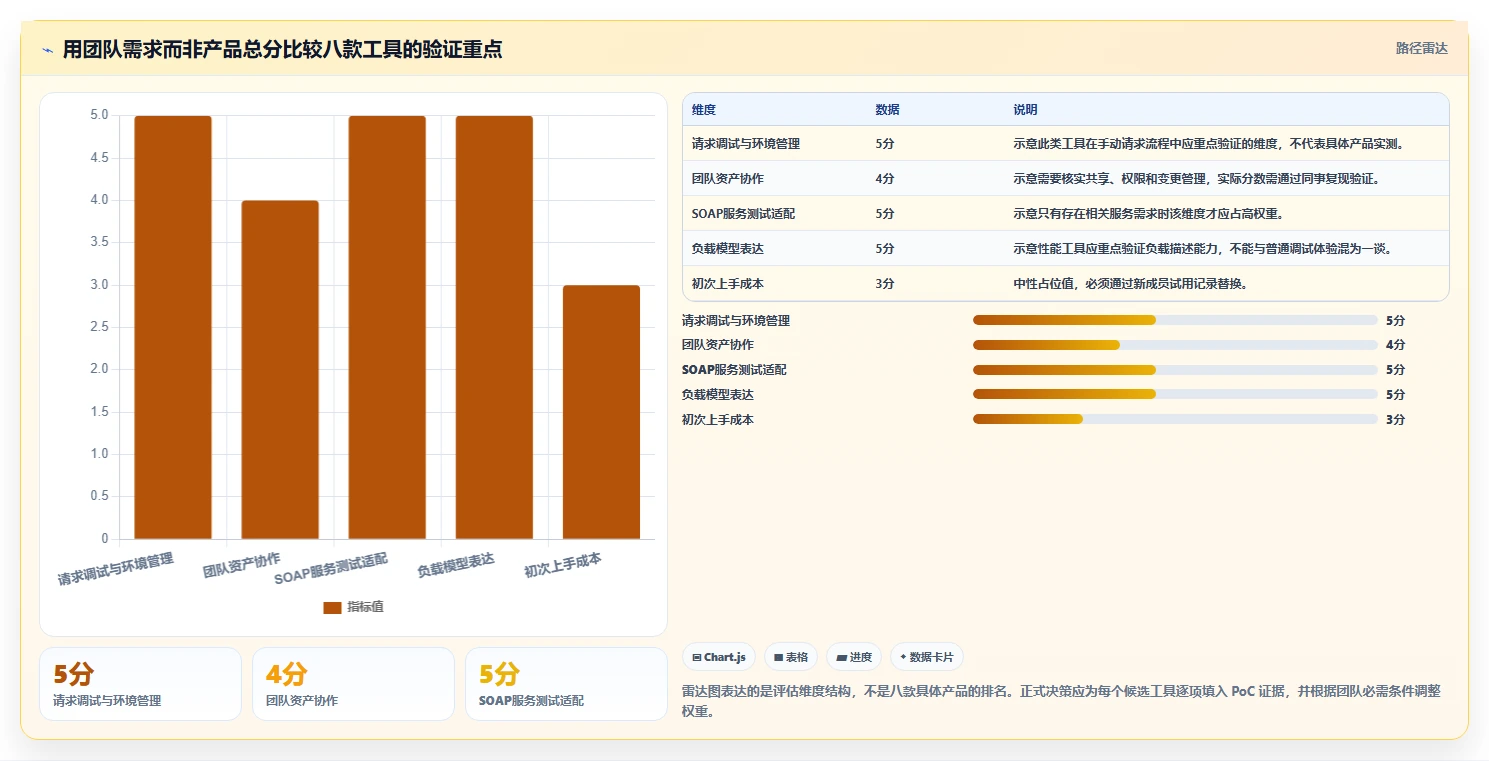Click the 维度 table column header
Screen dimensions: 1489x761
click(704, 110)
